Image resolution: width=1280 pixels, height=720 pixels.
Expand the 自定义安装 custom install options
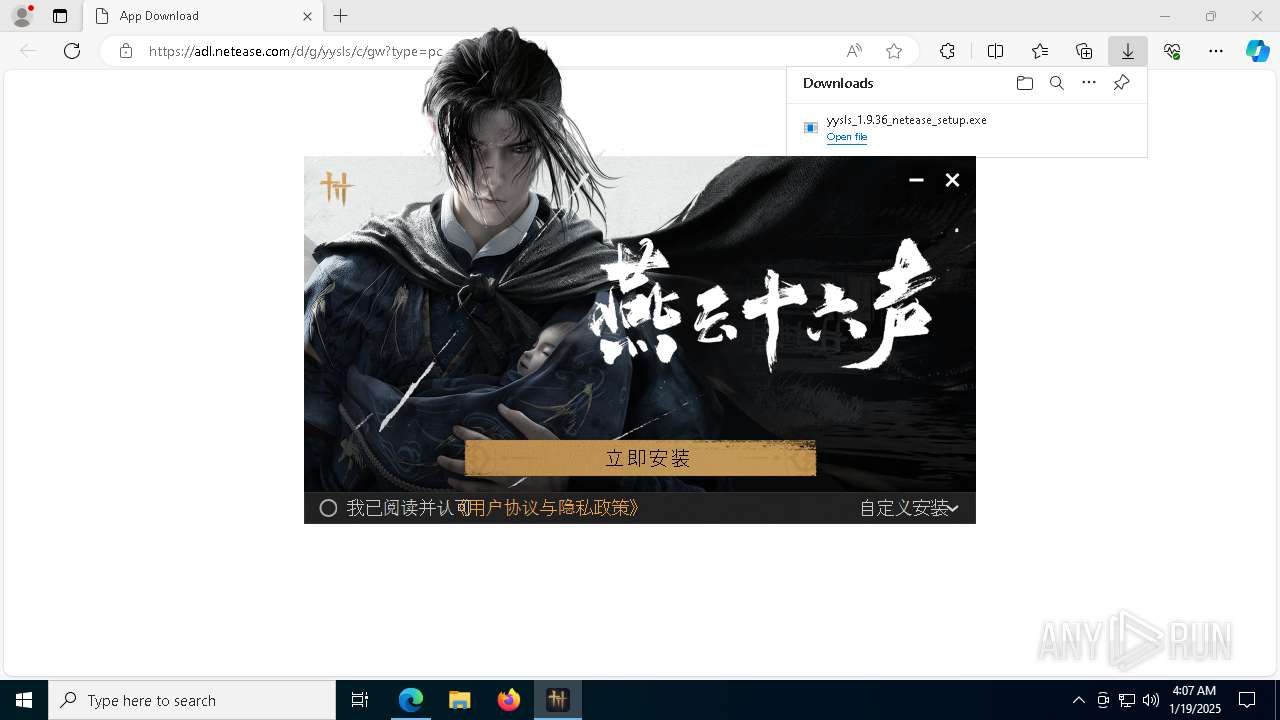coord(908,508)
